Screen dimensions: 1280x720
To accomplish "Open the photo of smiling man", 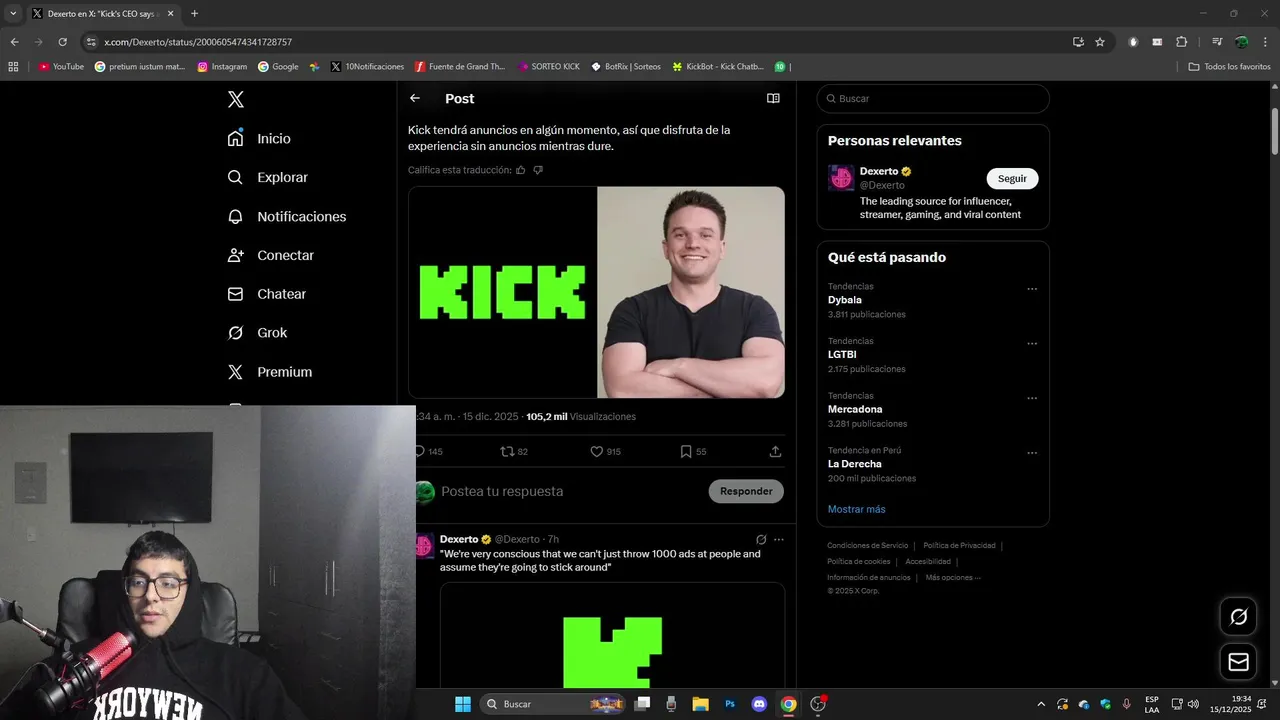I will 691,292.
